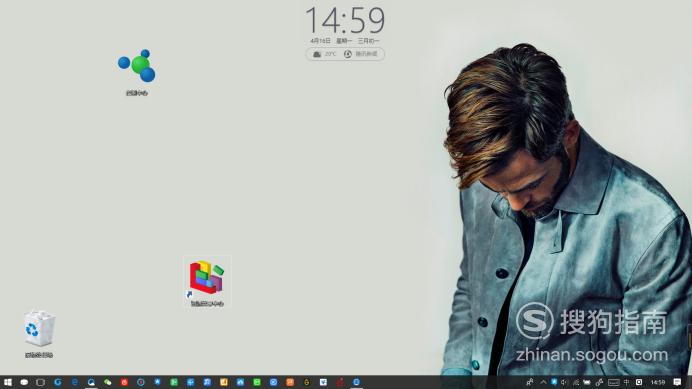Open the dark red taskbar app icon
This screenshot has width=692, height=389.
pos(340,382)
